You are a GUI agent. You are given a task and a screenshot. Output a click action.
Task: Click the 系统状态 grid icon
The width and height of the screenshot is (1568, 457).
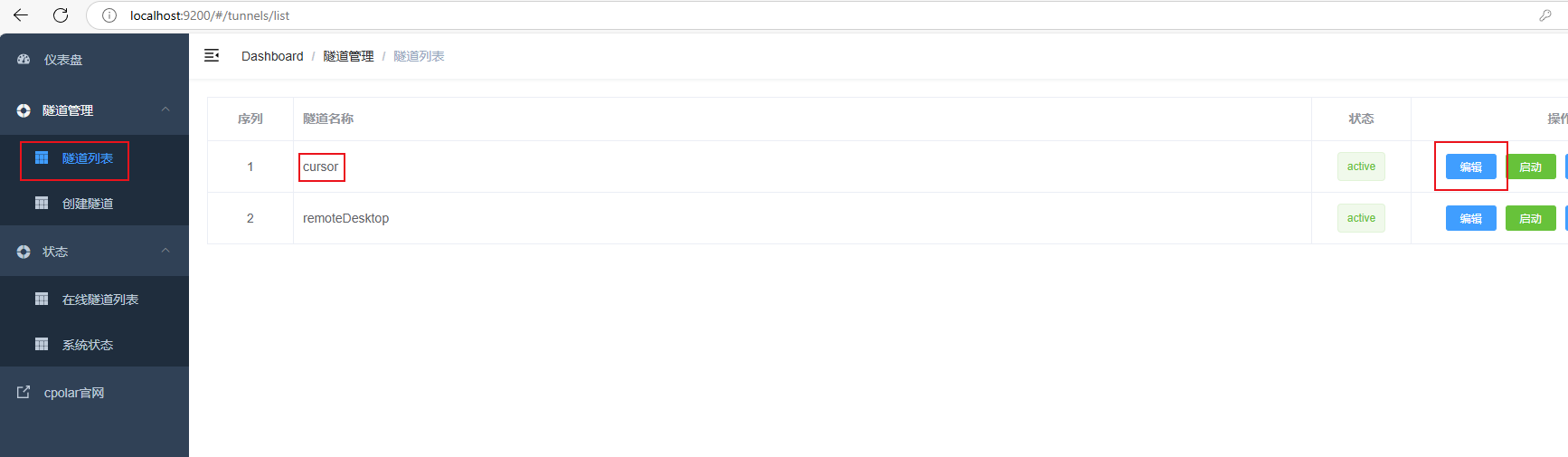[42, 344]
